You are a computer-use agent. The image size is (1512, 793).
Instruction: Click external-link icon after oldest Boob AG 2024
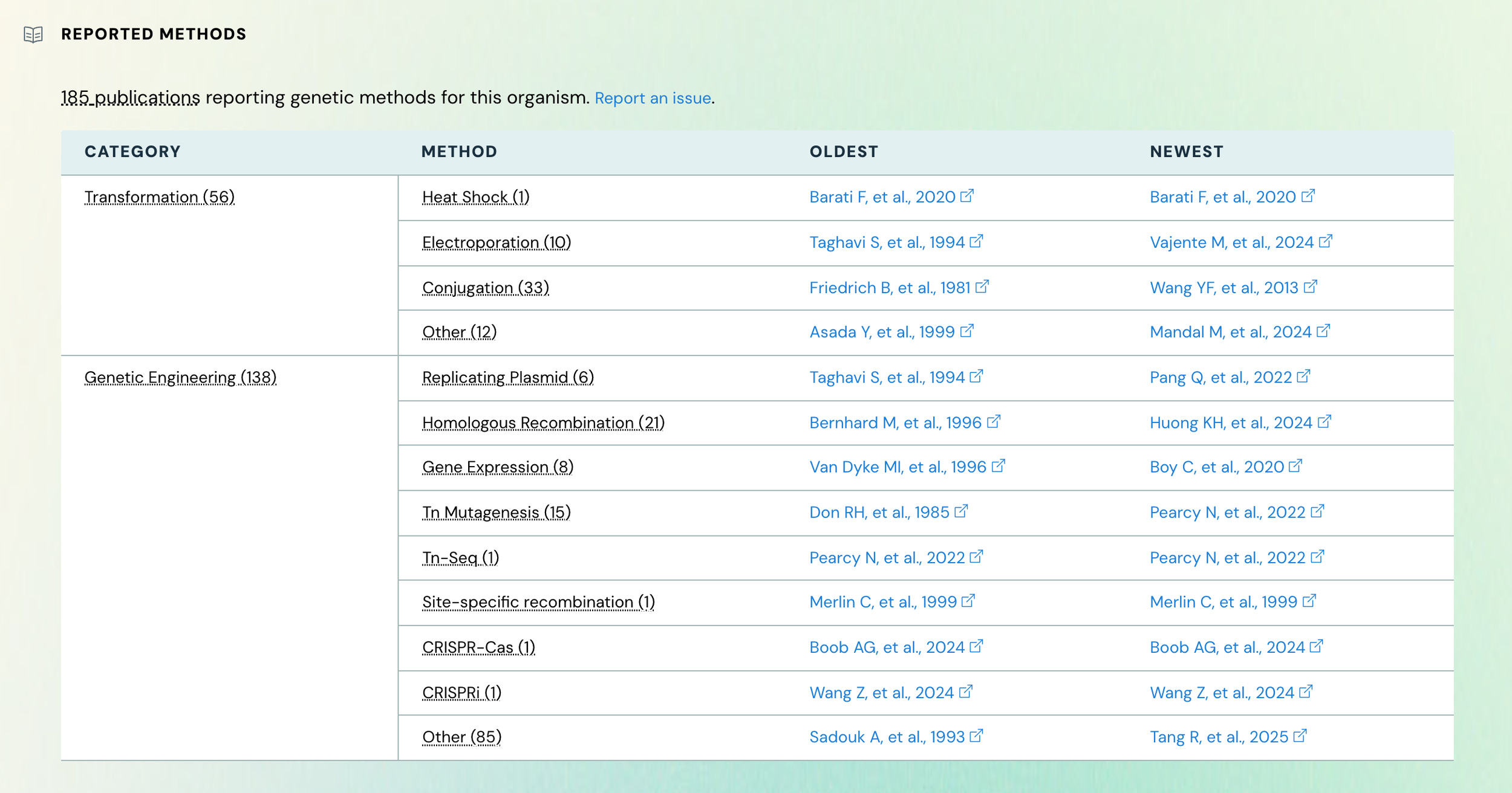[x=976, y=646]
